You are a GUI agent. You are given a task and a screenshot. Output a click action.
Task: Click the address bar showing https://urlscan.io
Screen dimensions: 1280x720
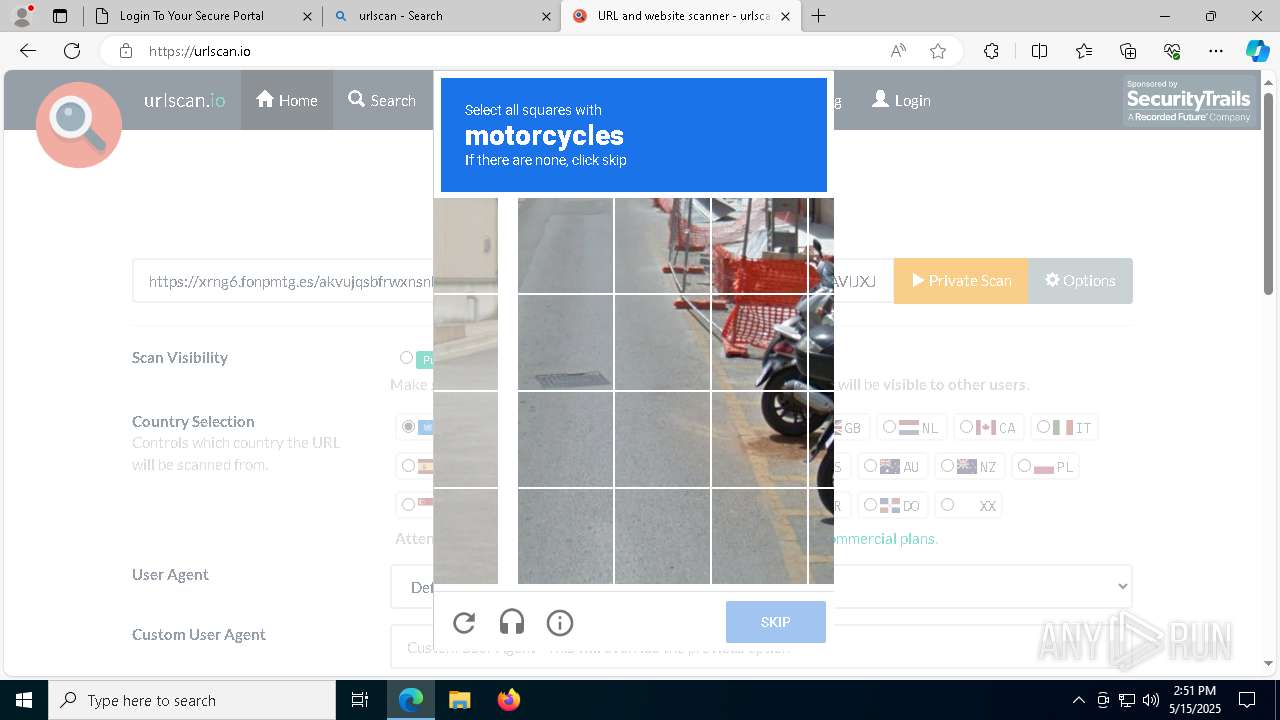click(500, 51)
